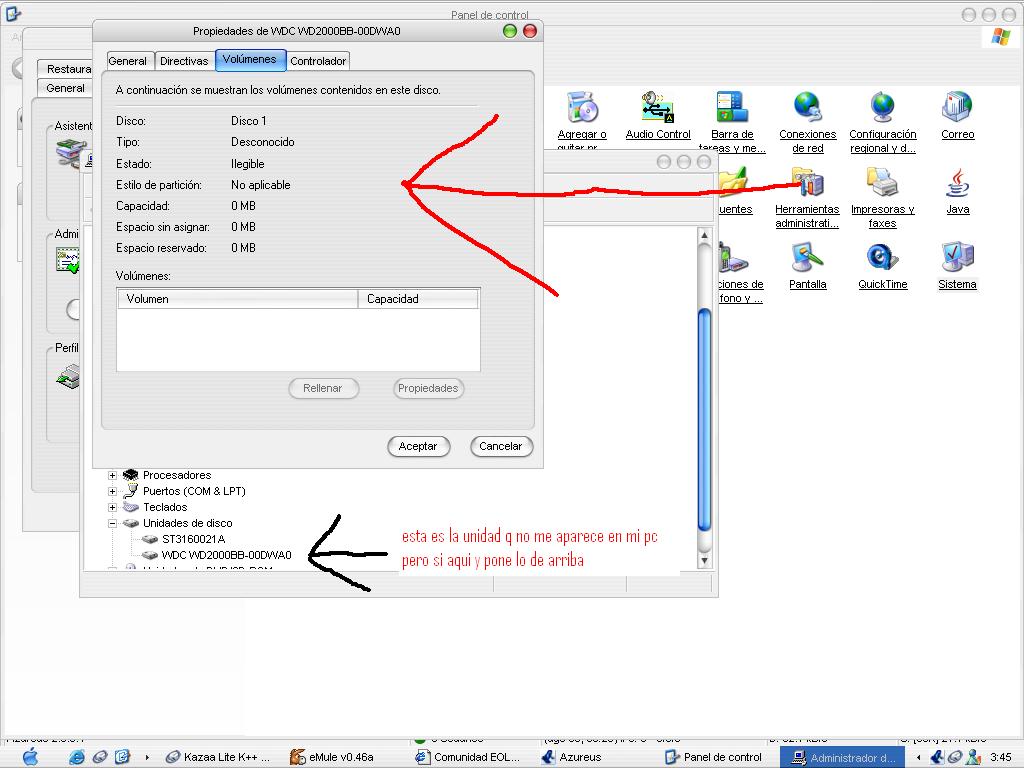Open Conexiones de red
The width and height of the screenshot is (1024, 768).
coord(808,122)
